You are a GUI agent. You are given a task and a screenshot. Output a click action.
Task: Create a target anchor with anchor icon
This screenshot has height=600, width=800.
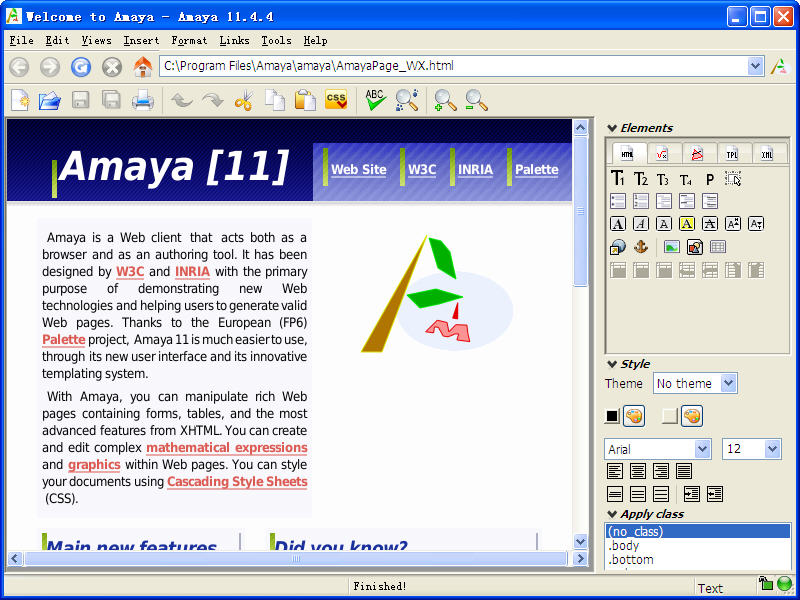pos(641,247)
